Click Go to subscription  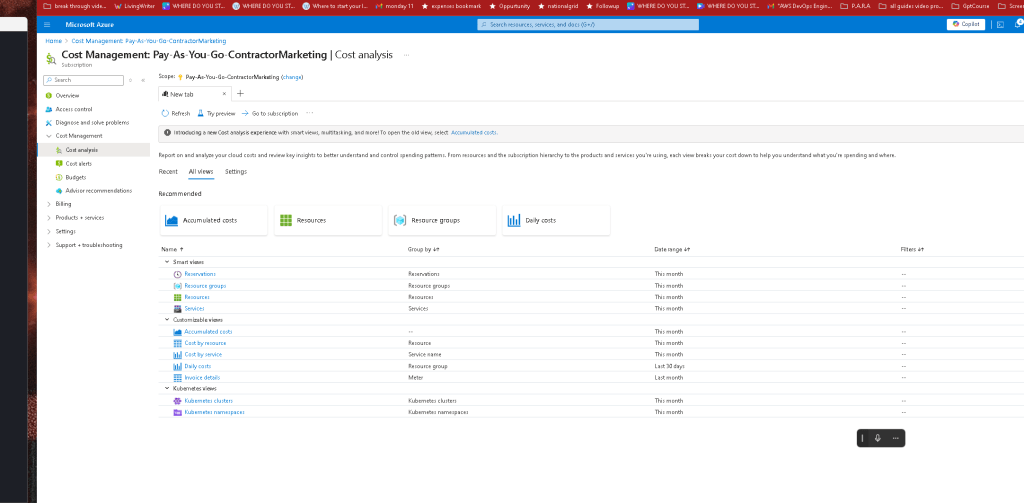click(x=270, y=113)
